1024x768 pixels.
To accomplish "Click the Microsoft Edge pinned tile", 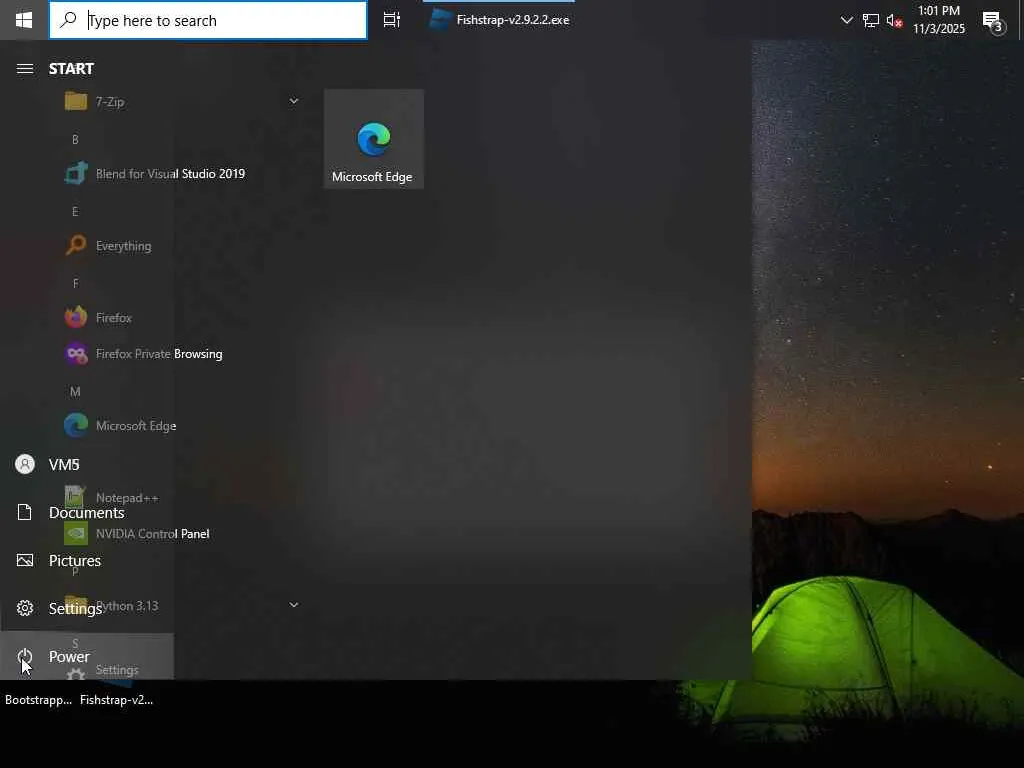I will coord(374,139).
